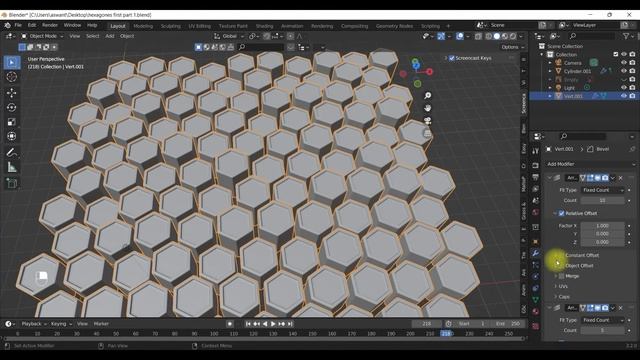Select the Measure tool
Viewport: 640px width, 360px height.
11,167
